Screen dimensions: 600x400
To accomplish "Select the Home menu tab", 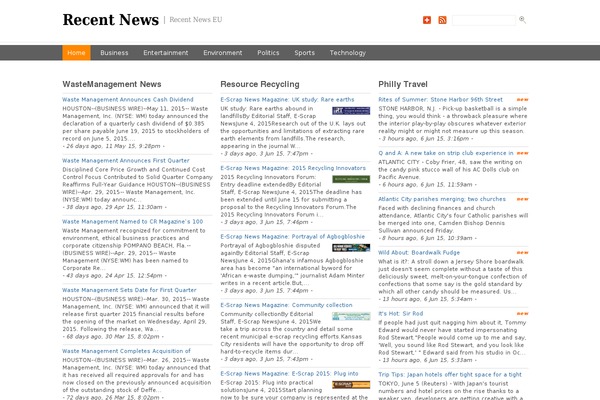I will (76, 53).
